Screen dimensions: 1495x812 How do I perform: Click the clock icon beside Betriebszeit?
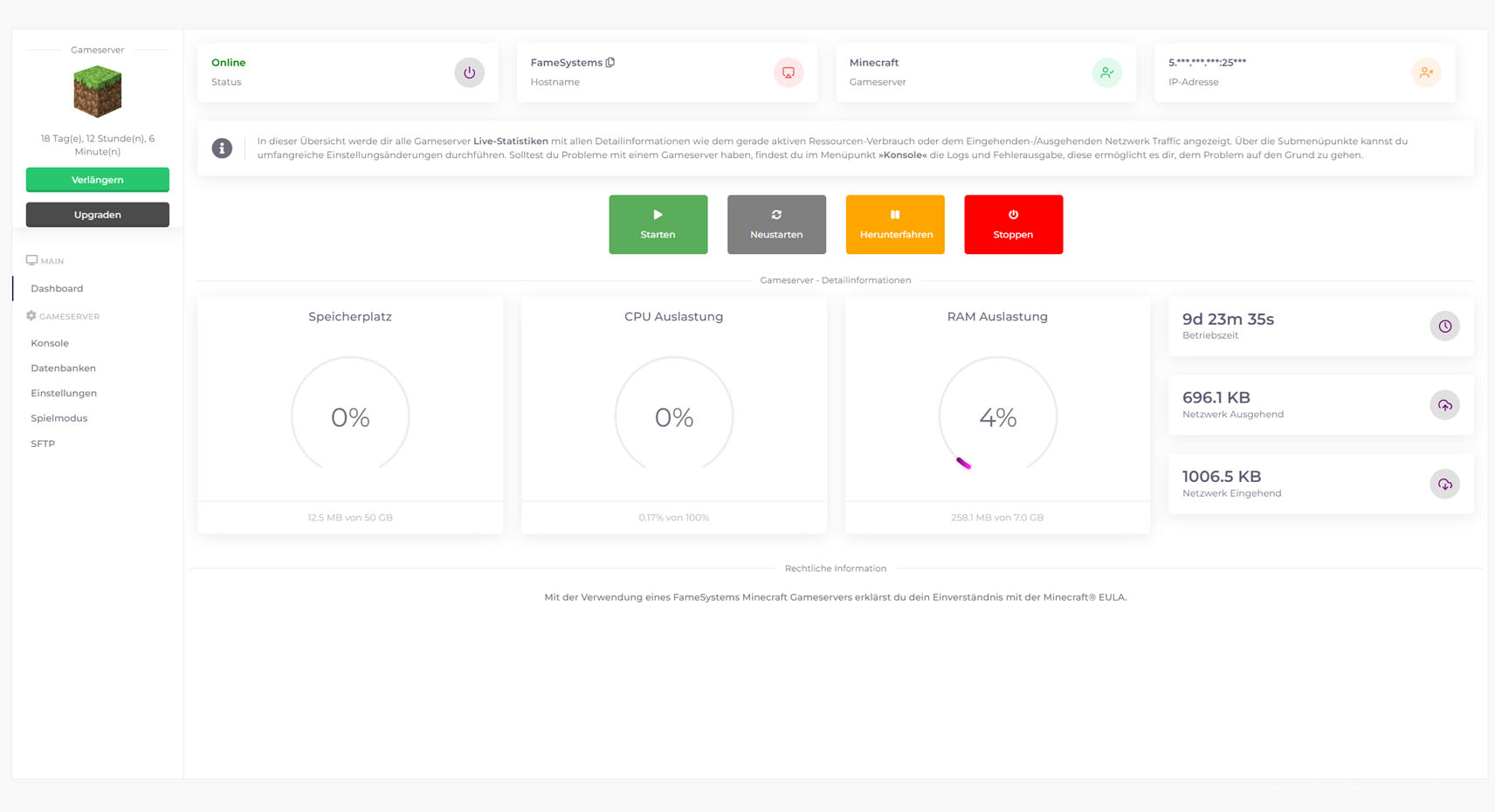(1444, 327)
